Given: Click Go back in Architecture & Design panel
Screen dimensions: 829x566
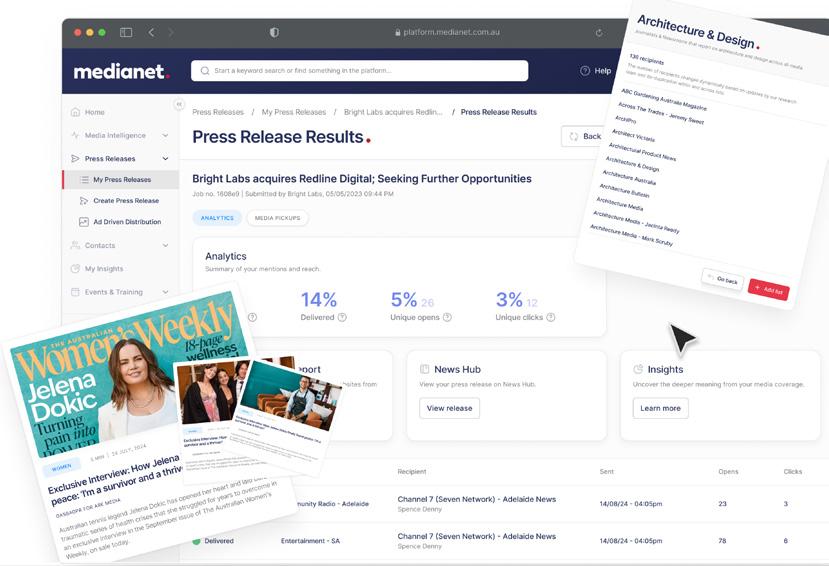Looking at the screenshot, I should (x=723, y=279).
